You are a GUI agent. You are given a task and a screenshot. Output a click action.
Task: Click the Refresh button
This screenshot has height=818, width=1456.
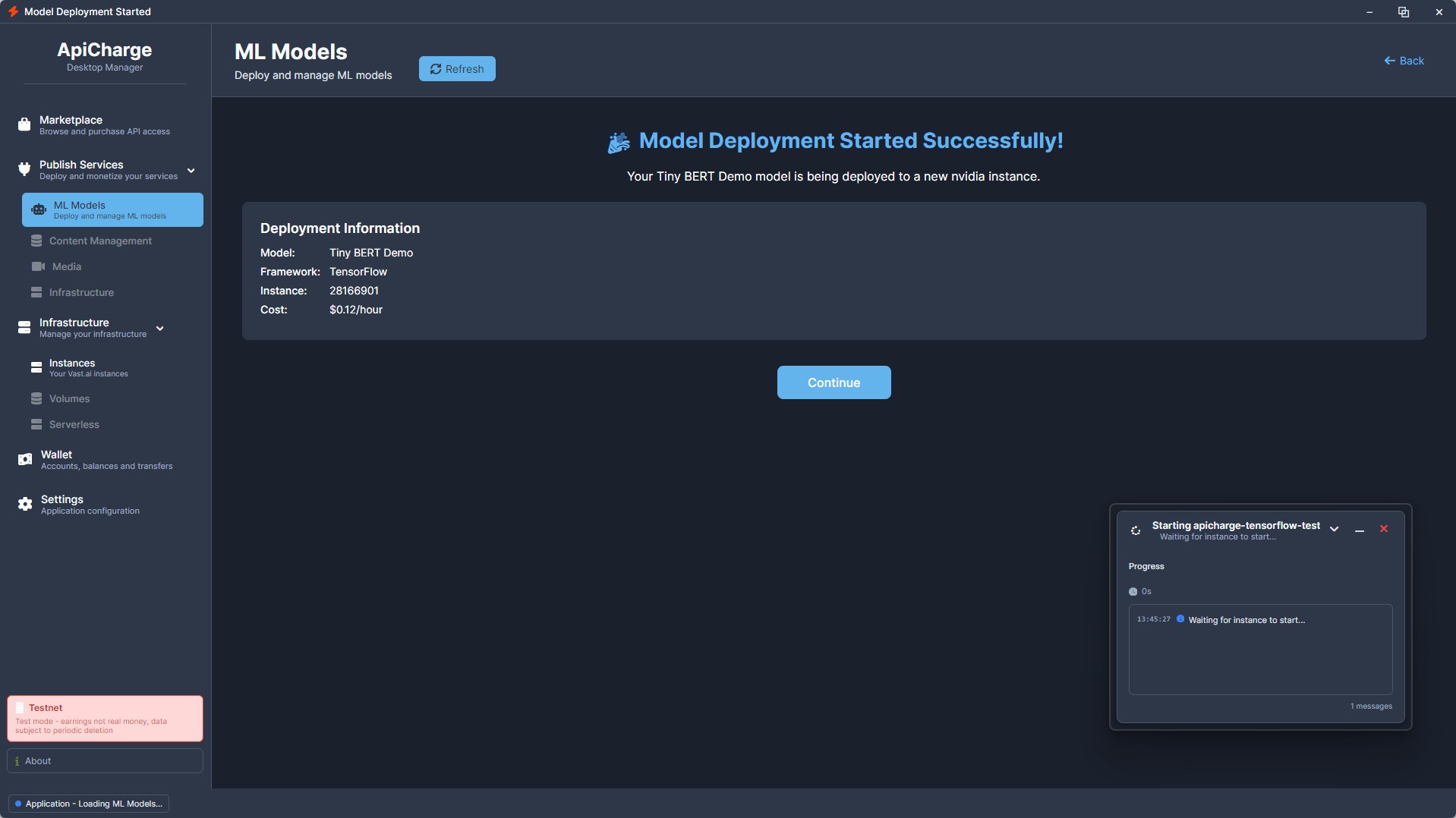tap(456, 68)
